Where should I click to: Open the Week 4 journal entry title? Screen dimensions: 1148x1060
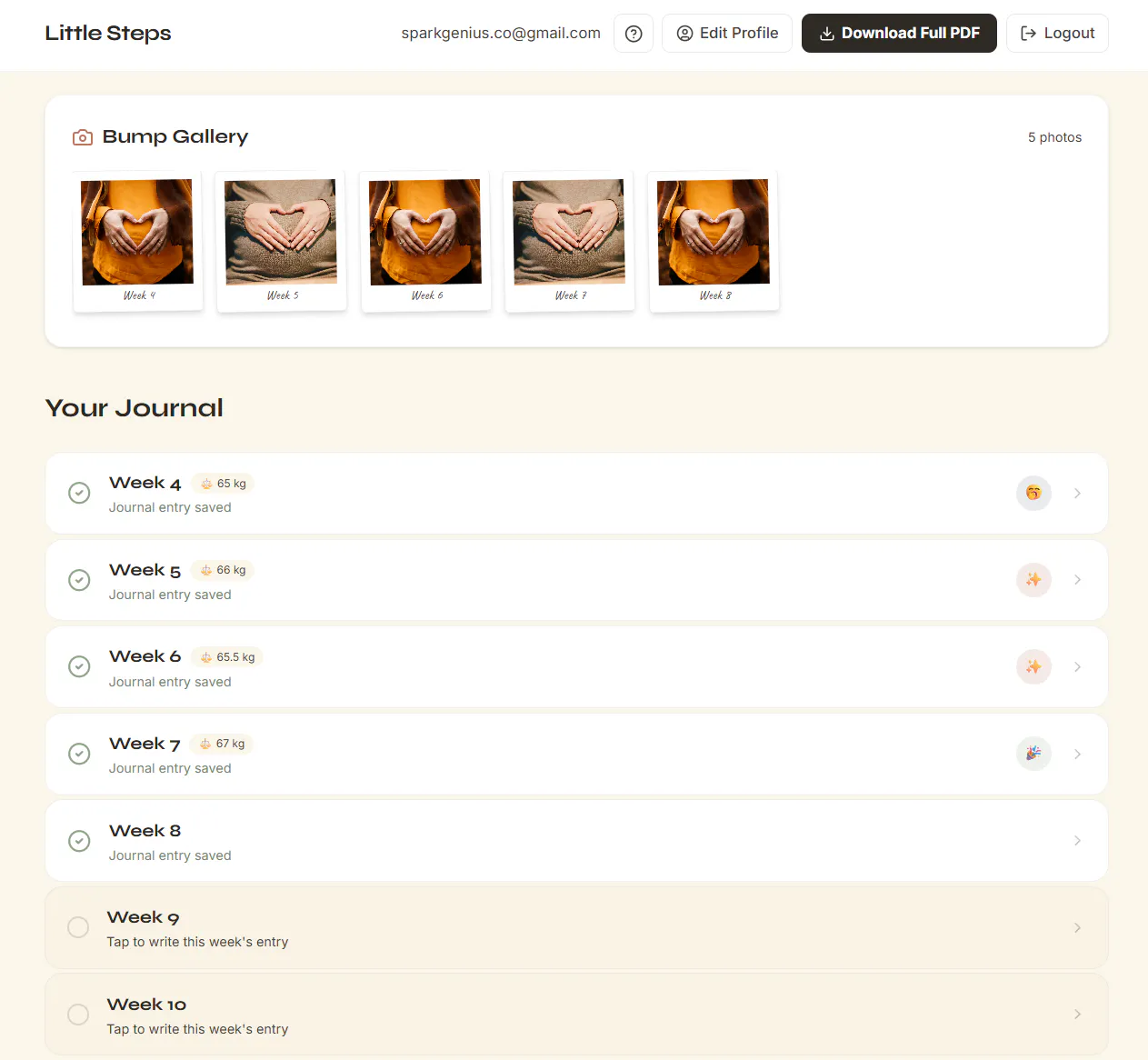[145, 484]
